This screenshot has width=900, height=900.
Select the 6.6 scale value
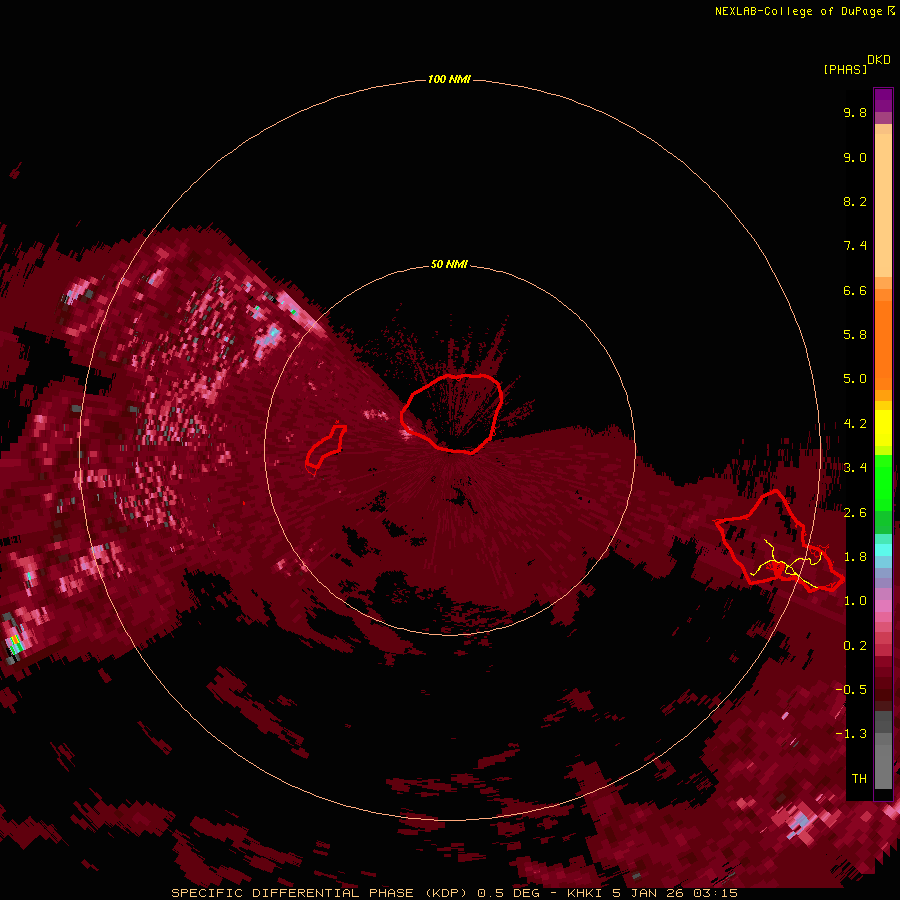(855, 290)
